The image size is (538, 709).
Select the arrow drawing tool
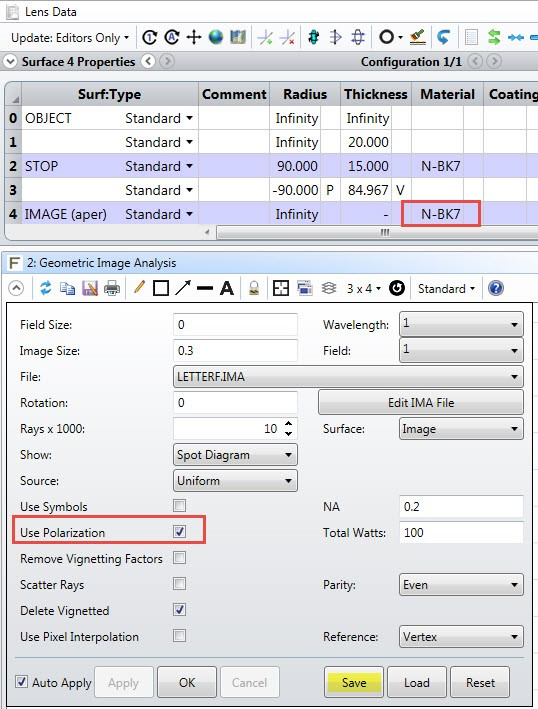coord(183,288)
